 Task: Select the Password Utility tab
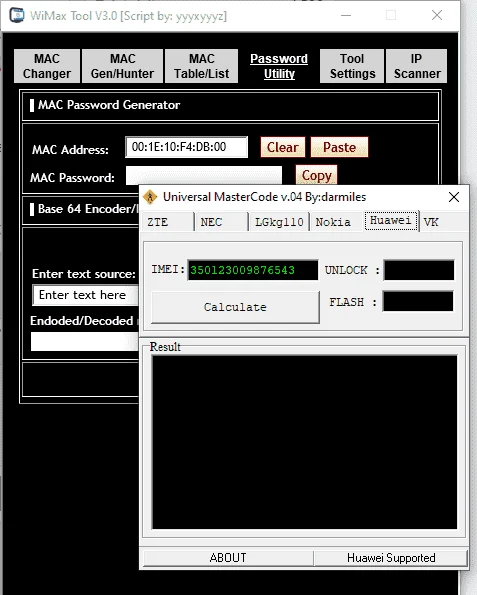tap(279, 66)
